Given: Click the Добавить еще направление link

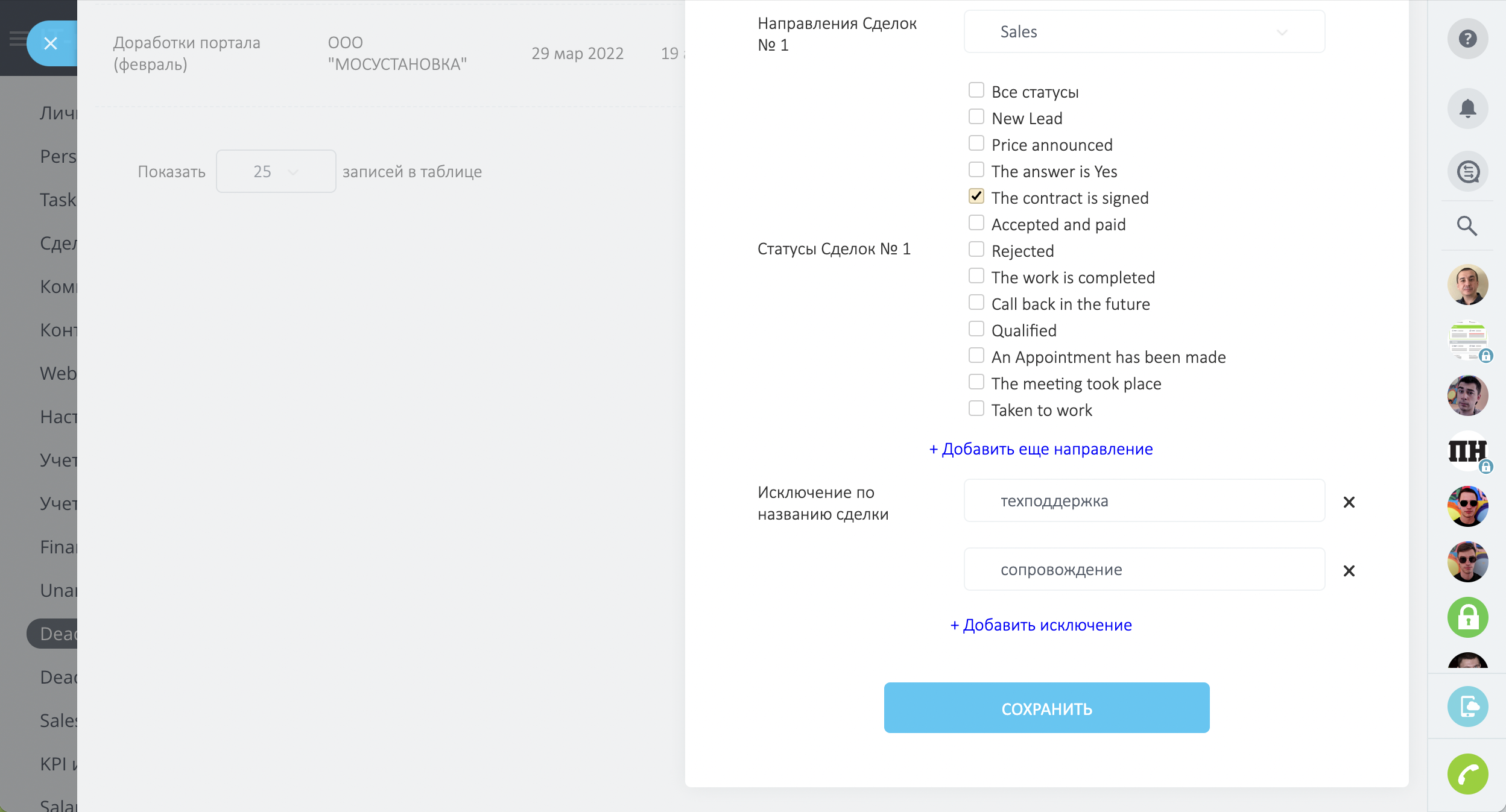Looking at the screenshot, I should 1041,449.
